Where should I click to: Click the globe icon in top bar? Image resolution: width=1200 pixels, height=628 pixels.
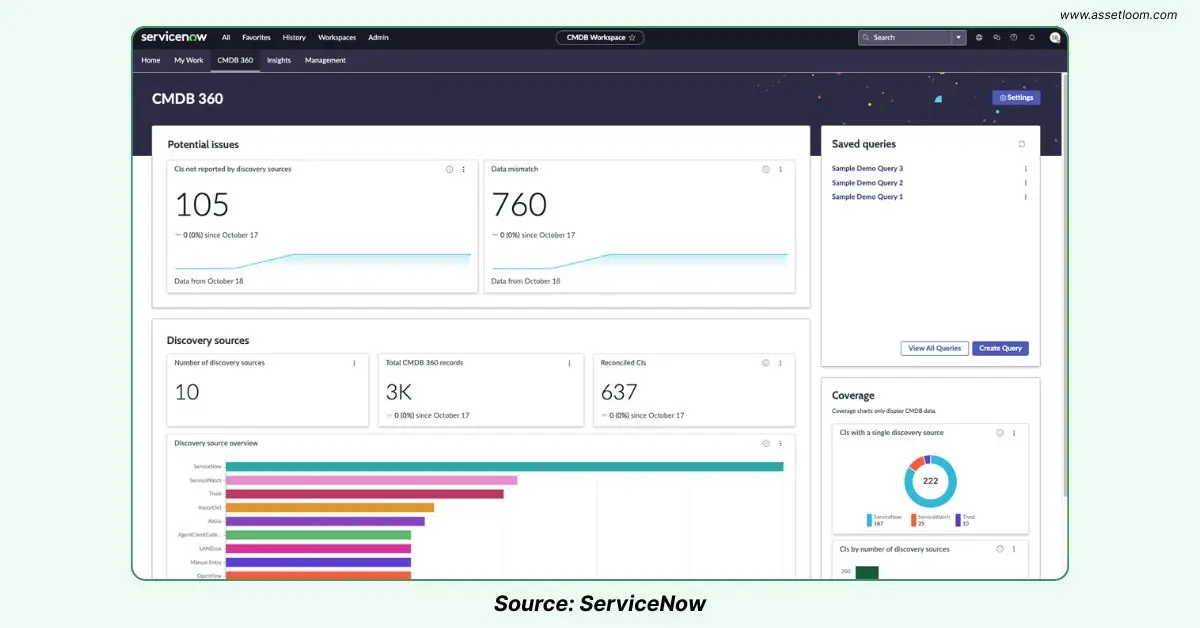979,37
